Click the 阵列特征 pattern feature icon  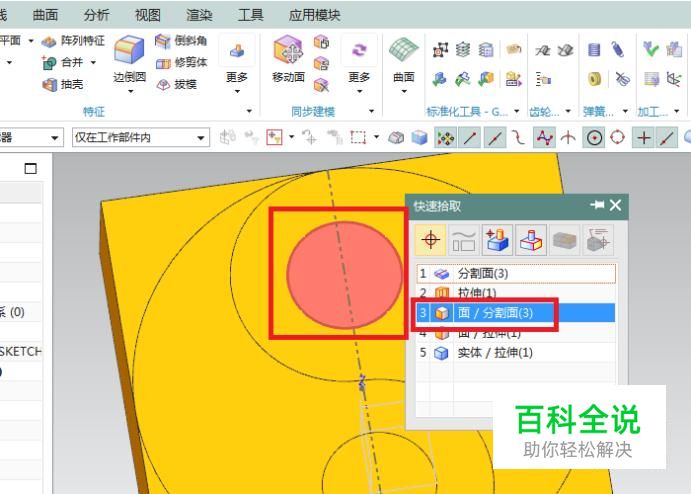[48, 41]
